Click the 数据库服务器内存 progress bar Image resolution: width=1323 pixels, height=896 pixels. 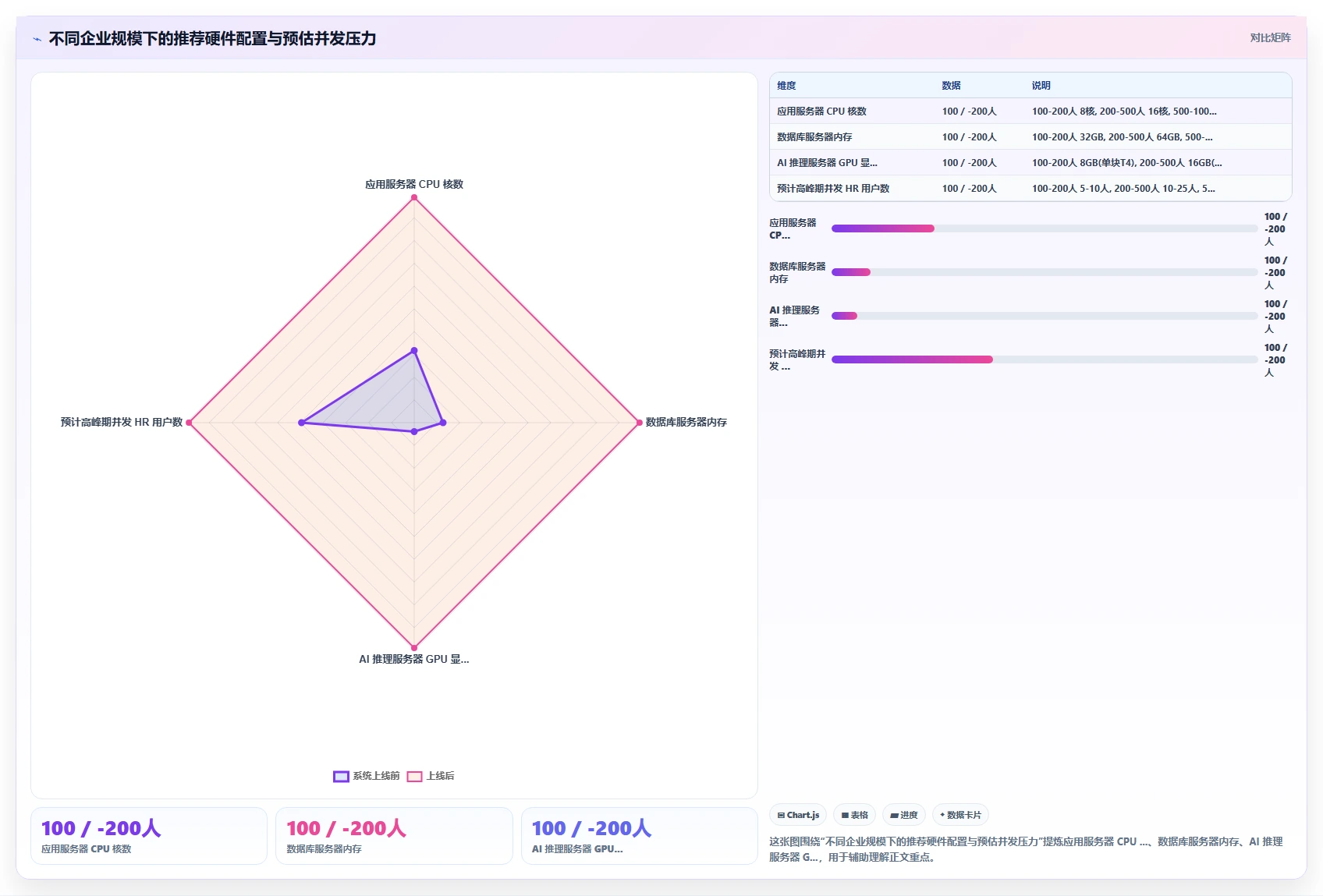1045,272
